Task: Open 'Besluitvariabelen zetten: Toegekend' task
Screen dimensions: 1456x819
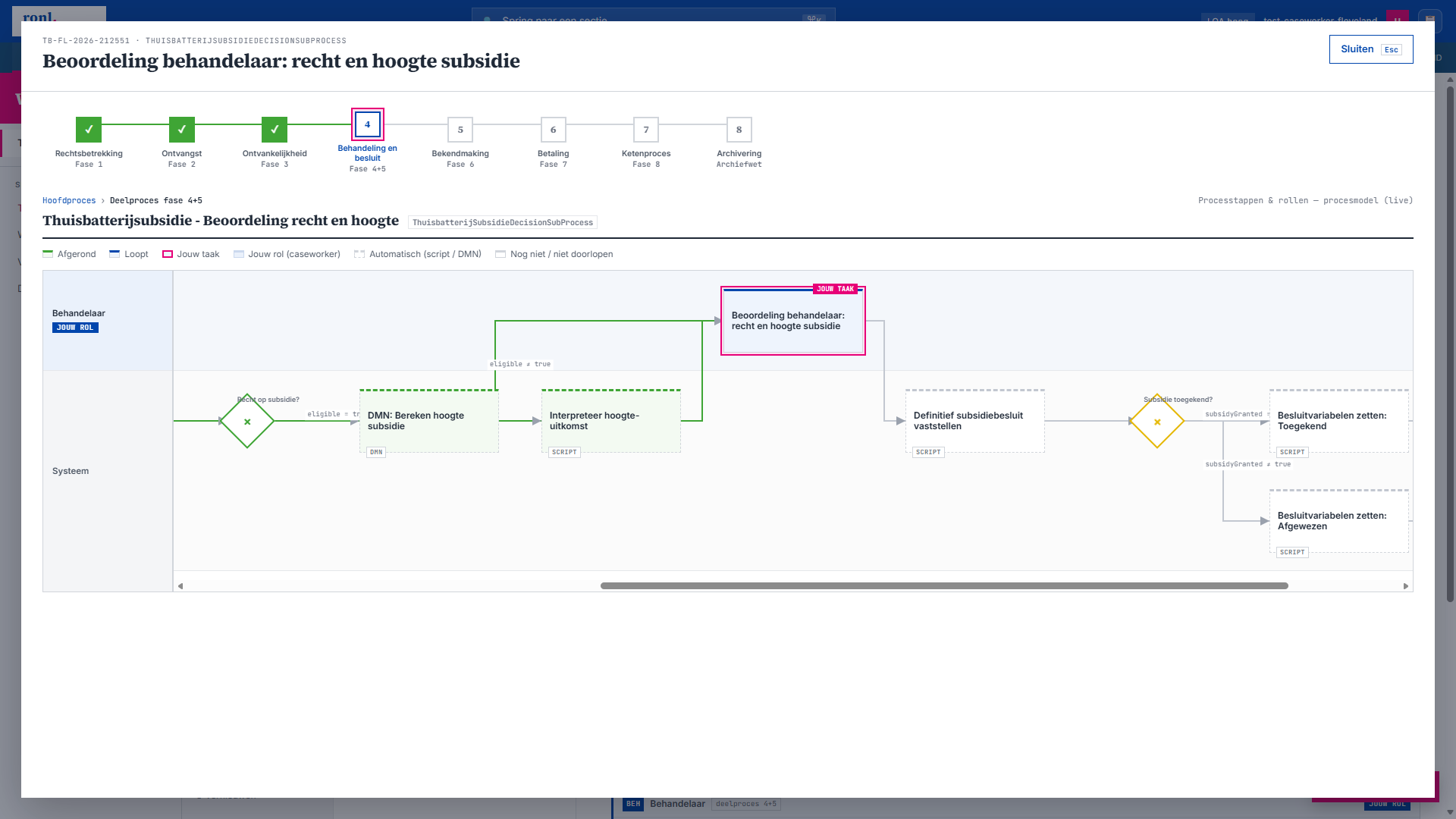Action: point(1339,421)
